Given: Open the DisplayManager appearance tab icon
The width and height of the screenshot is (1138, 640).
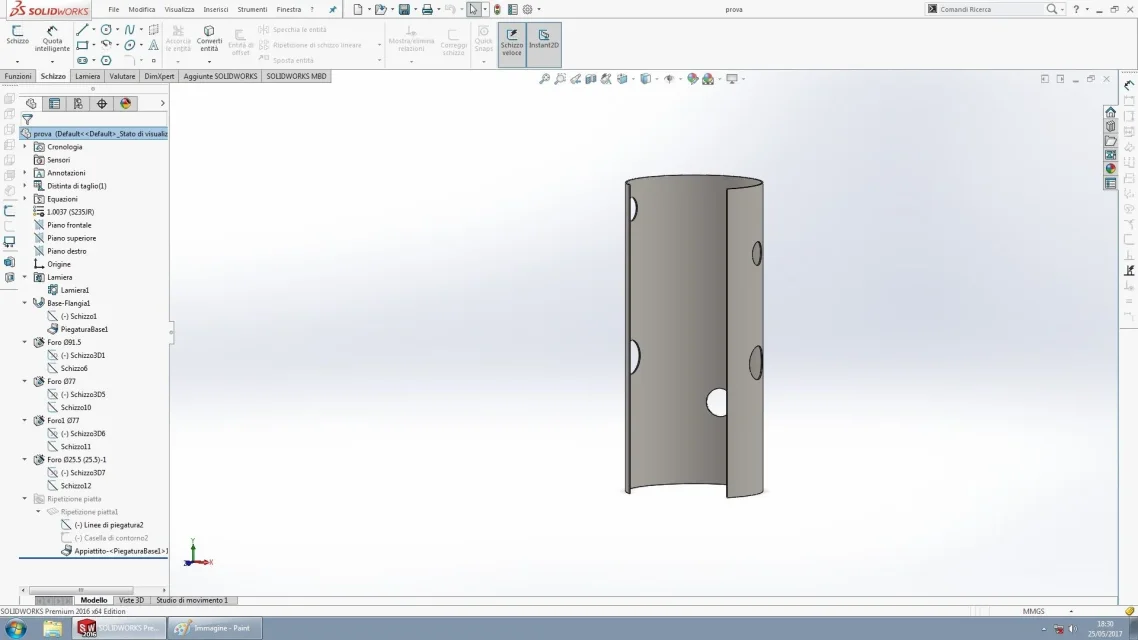Looking at the screenshot, I should (x=126, y=104).
